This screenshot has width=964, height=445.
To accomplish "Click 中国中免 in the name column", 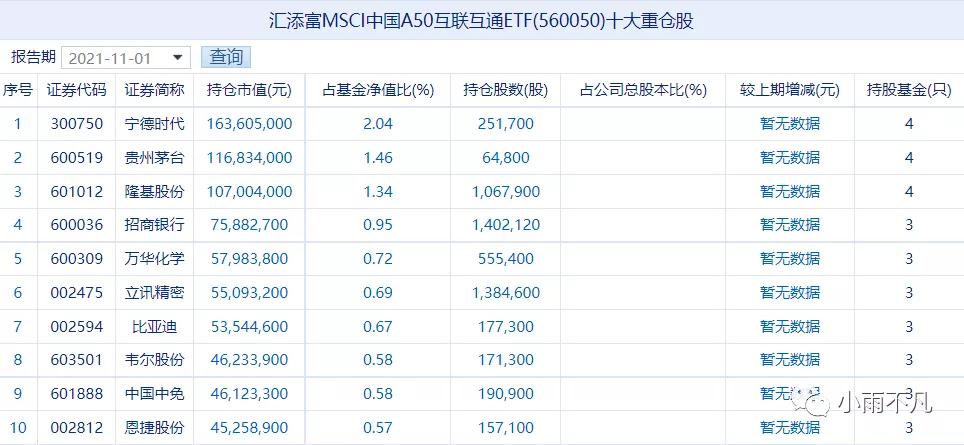I will (x=154, y=393).
